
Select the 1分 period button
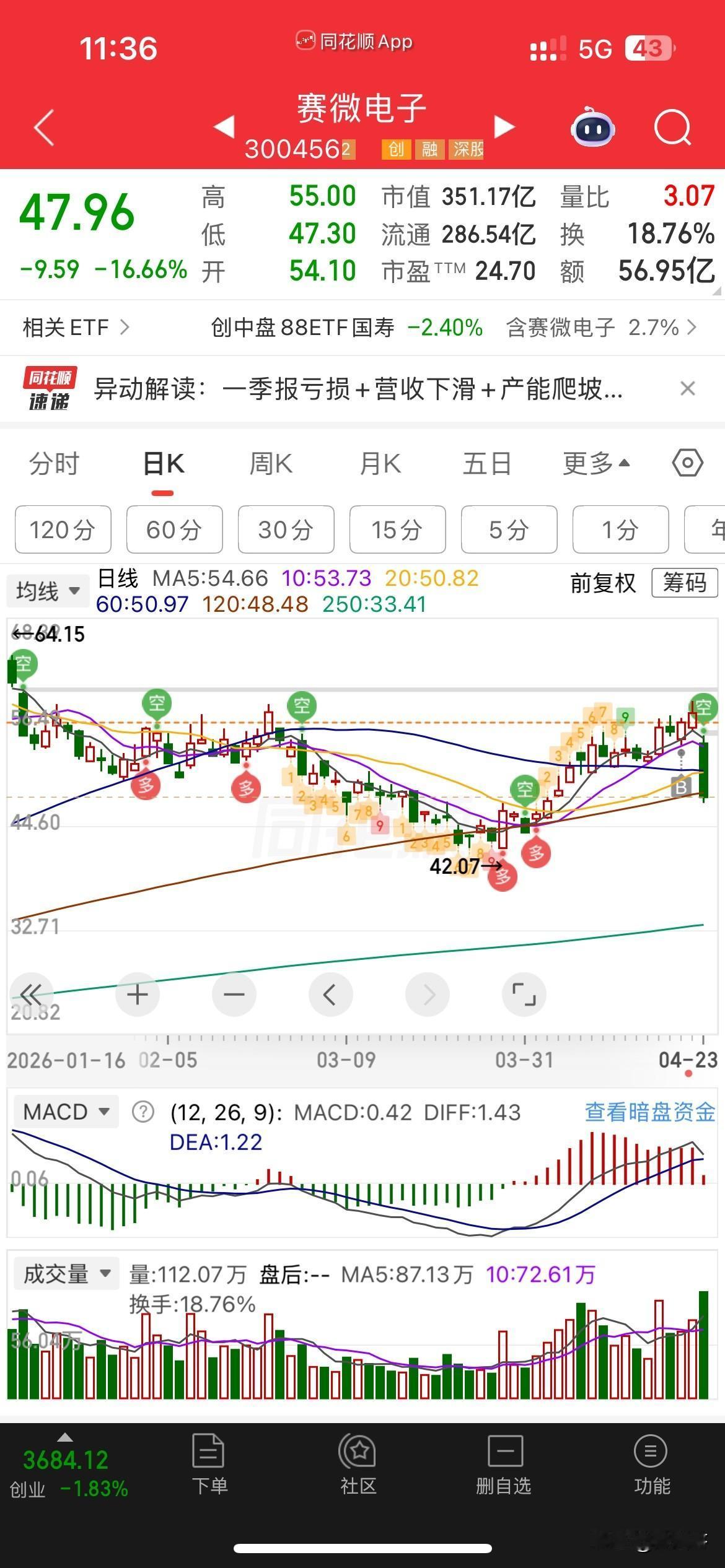[x=620, y=529]
